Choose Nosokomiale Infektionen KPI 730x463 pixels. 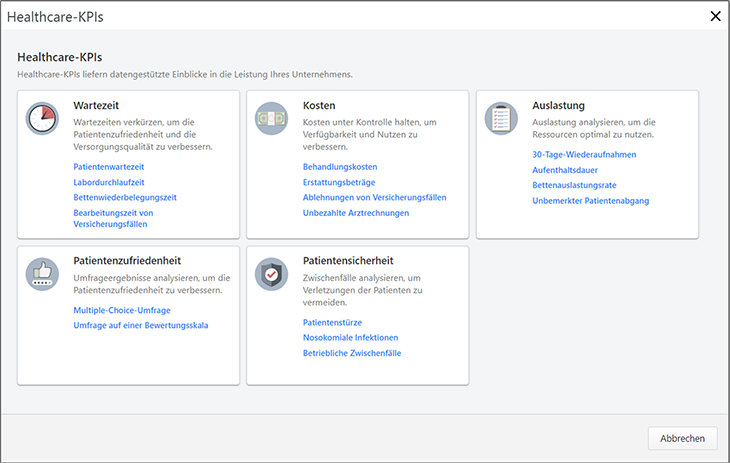[x=352, y=338]
